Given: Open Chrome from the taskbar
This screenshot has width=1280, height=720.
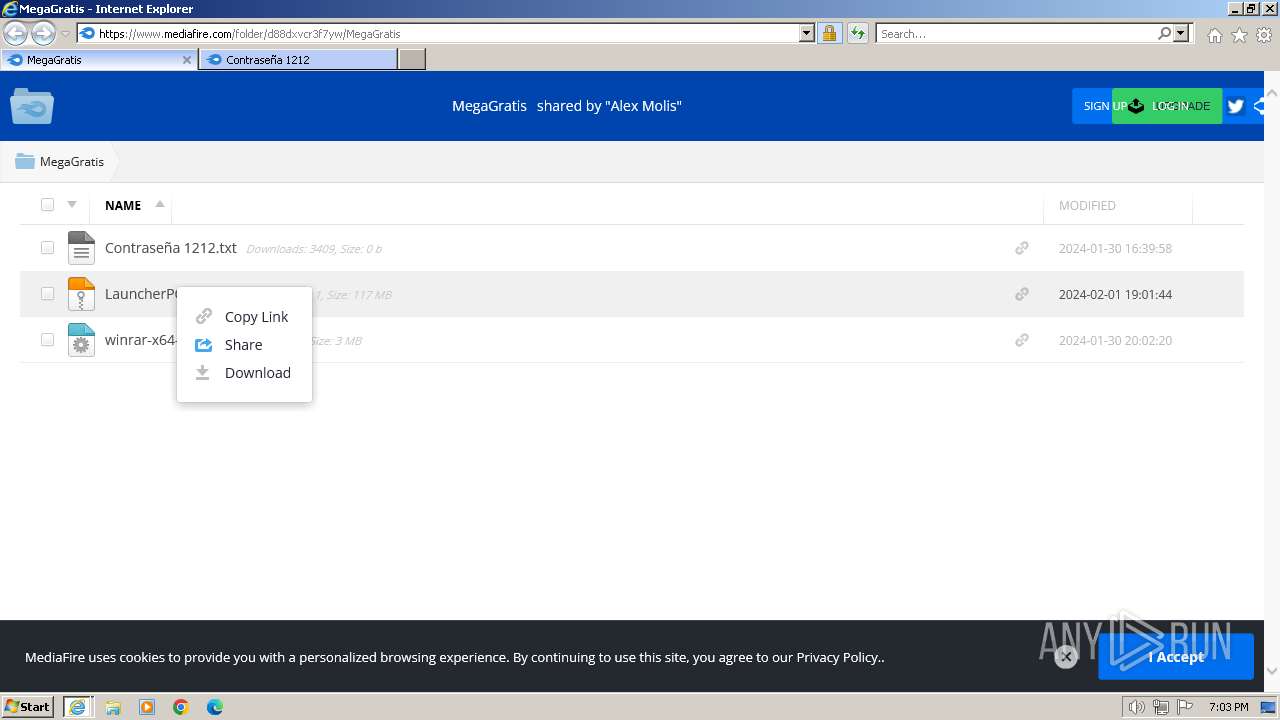Looking at the screenshot, I should [181, 707].
